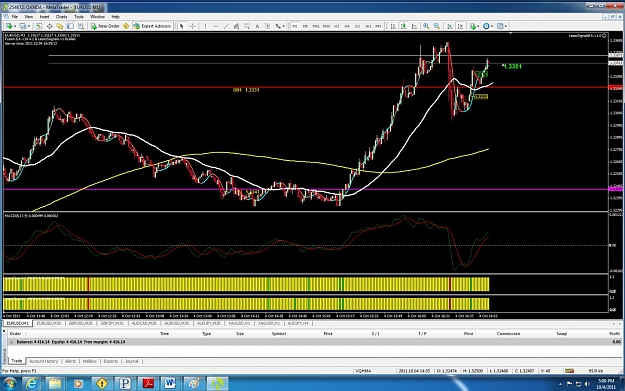Toggle chart Auto Scroll icon
This screenshot has width=625, height=391.
click(x=449, y=26)
